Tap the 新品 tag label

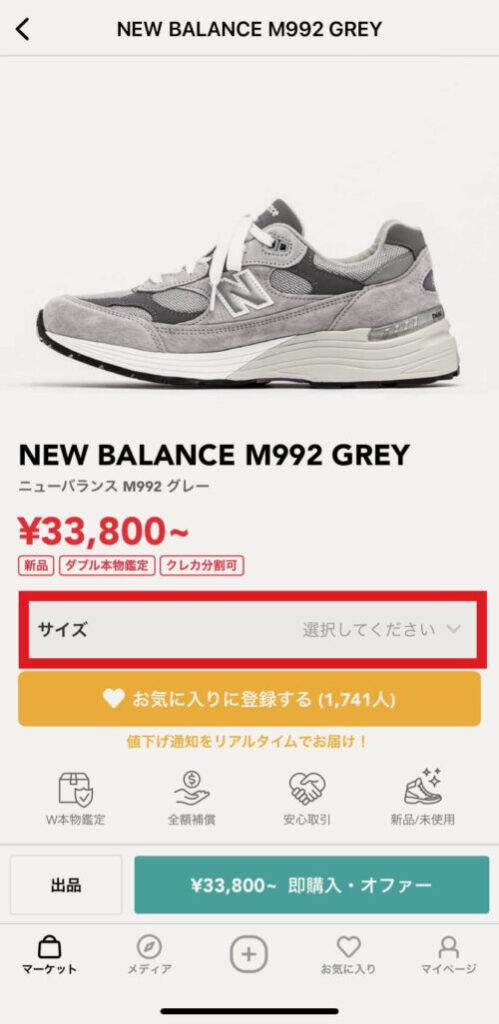click(x=36, y=566)
